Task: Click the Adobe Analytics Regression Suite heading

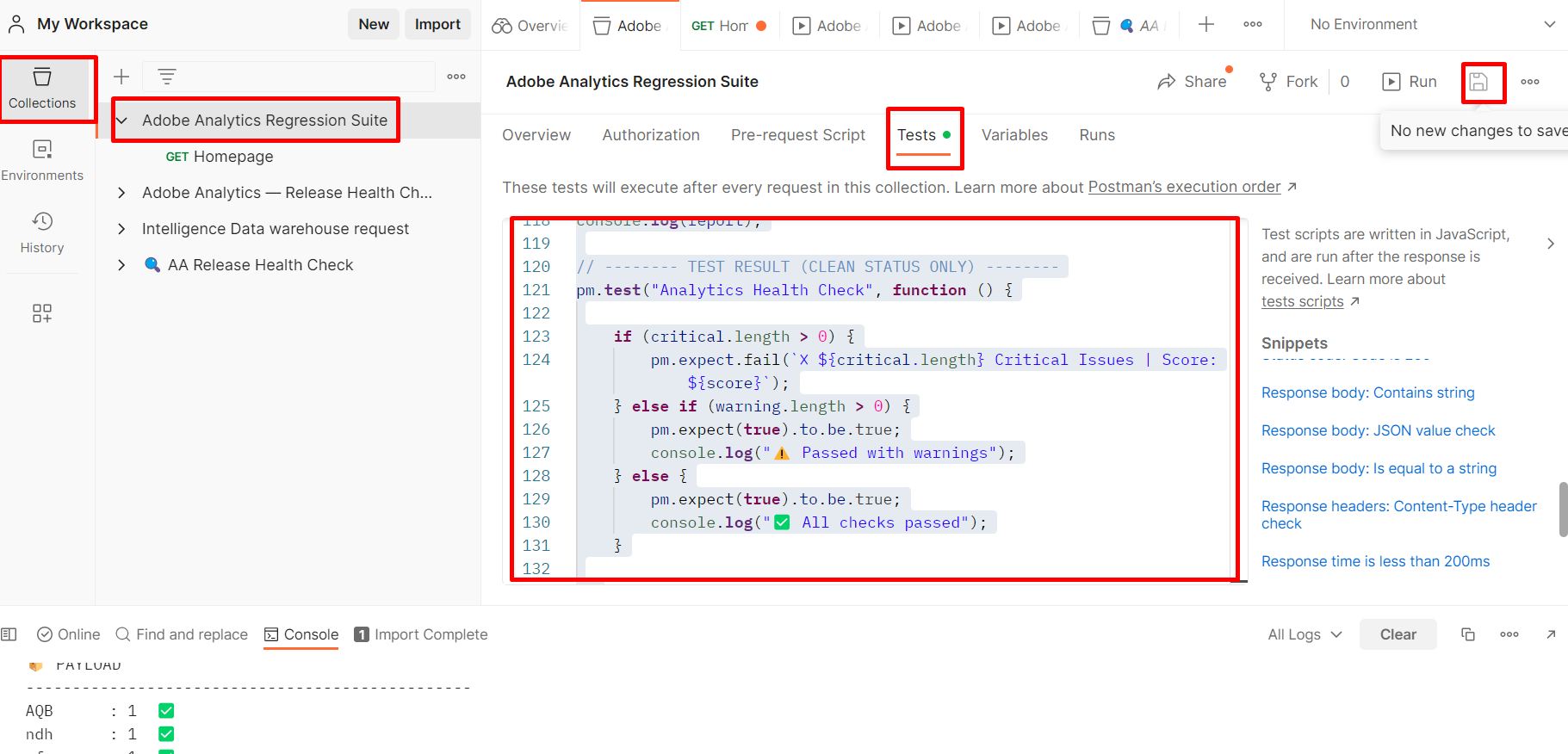Action: (x=632, y=82)
